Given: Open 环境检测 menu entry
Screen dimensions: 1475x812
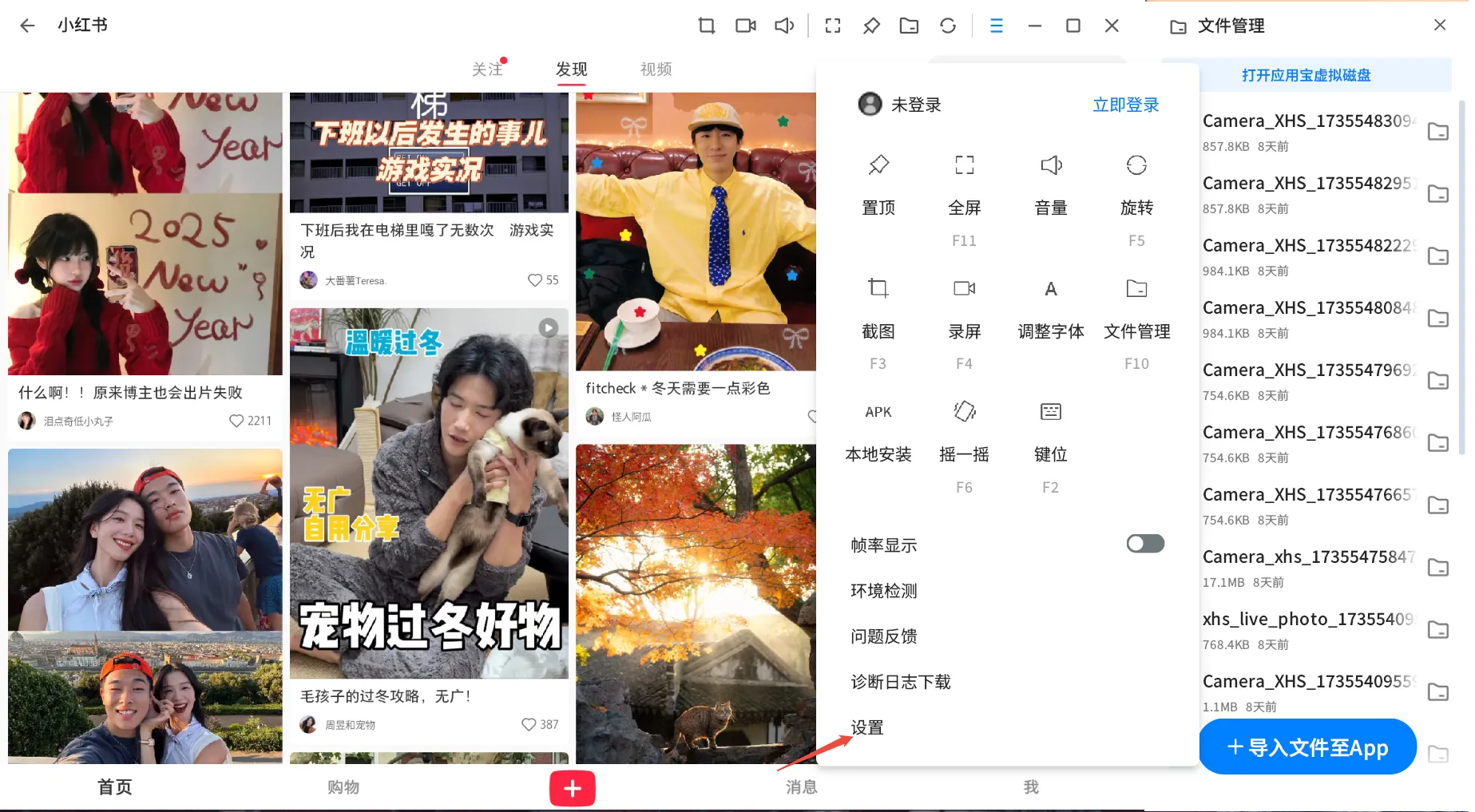Looking at the screenshot, I should (x=884, y=591).
